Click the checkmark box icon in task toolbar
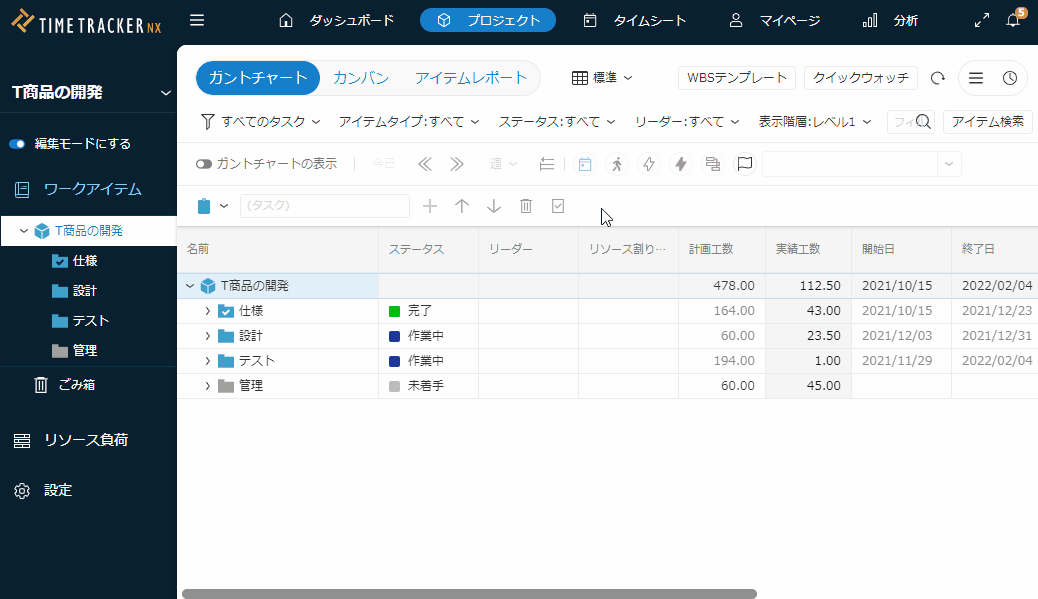The width and height of the screenshot is (1038, 599). [558, 206]
